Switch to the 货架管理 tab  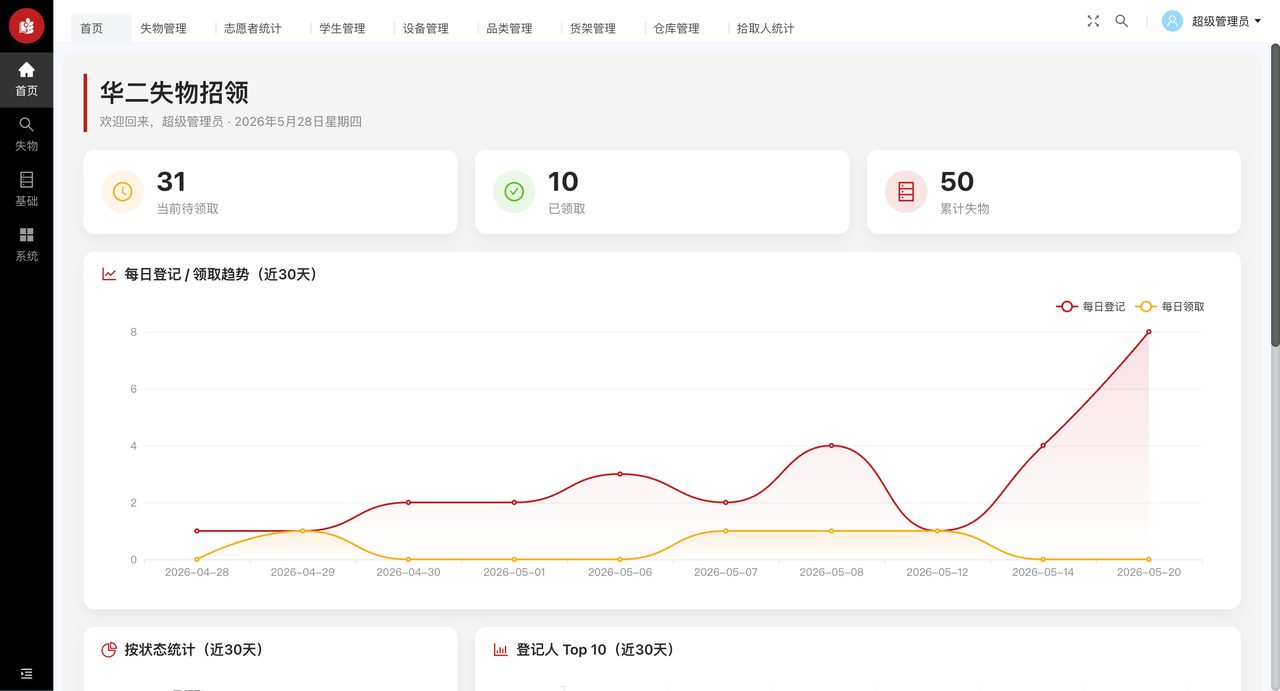[x=593, y=29]
